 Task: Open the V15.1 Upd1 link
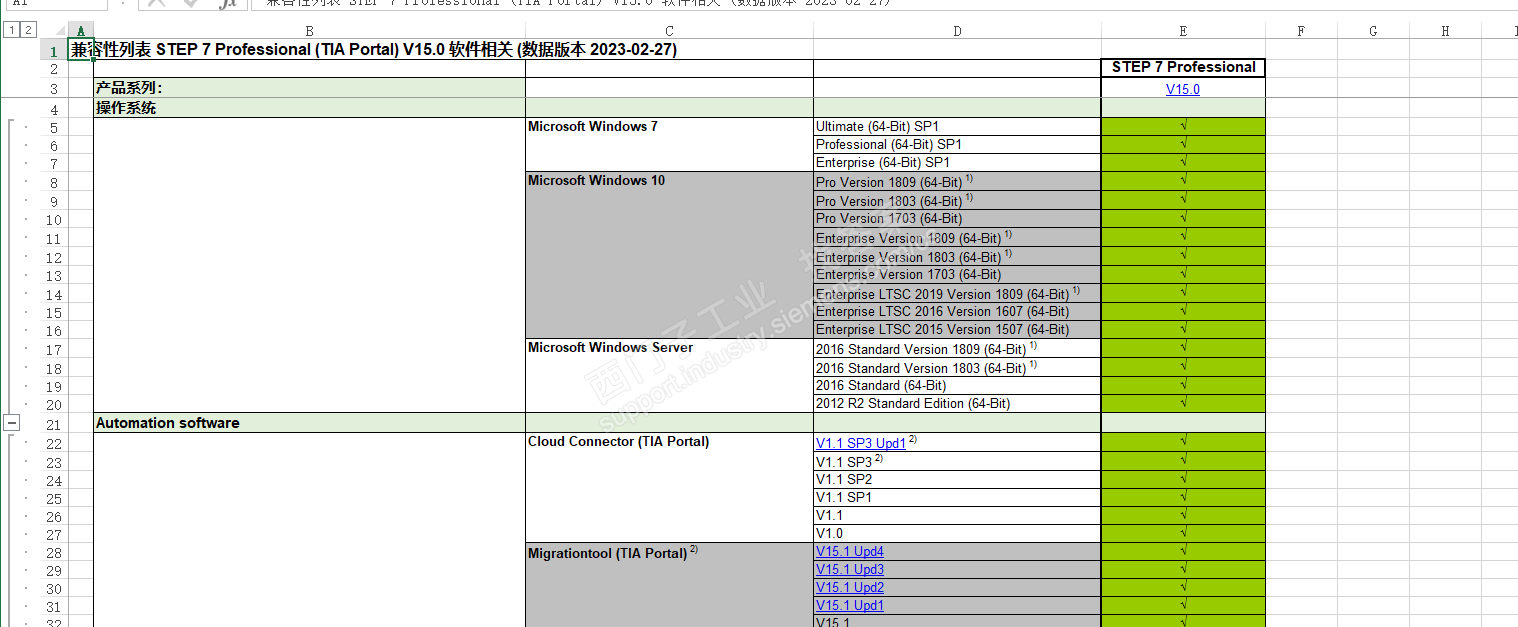pyautogui.click(x=850, y=606)
